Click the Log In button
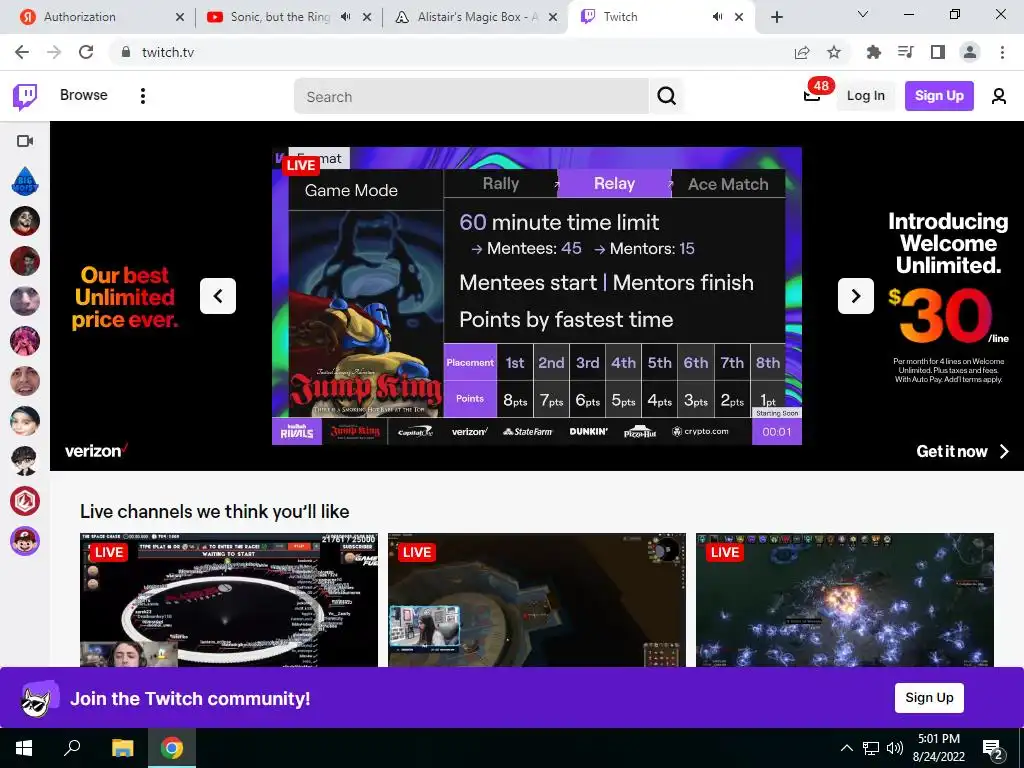This screenshot has height=768, width=1024. tap(865, 96)
